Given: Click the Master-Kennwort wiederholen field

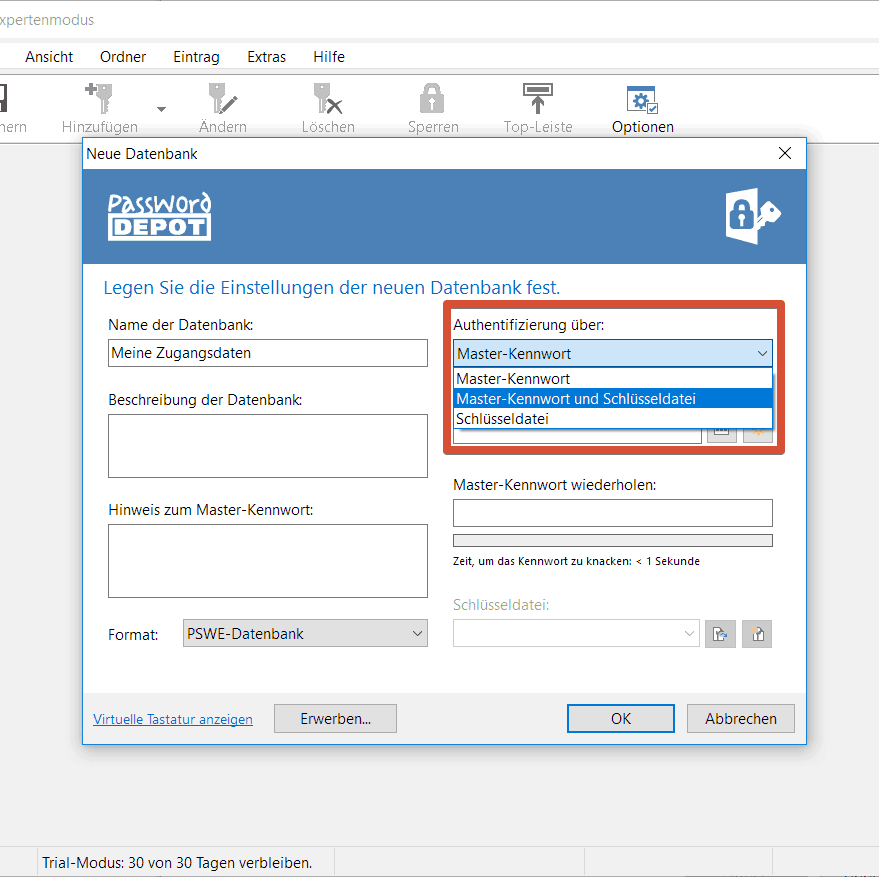Looking at the screenshot, I should [613, 512].
